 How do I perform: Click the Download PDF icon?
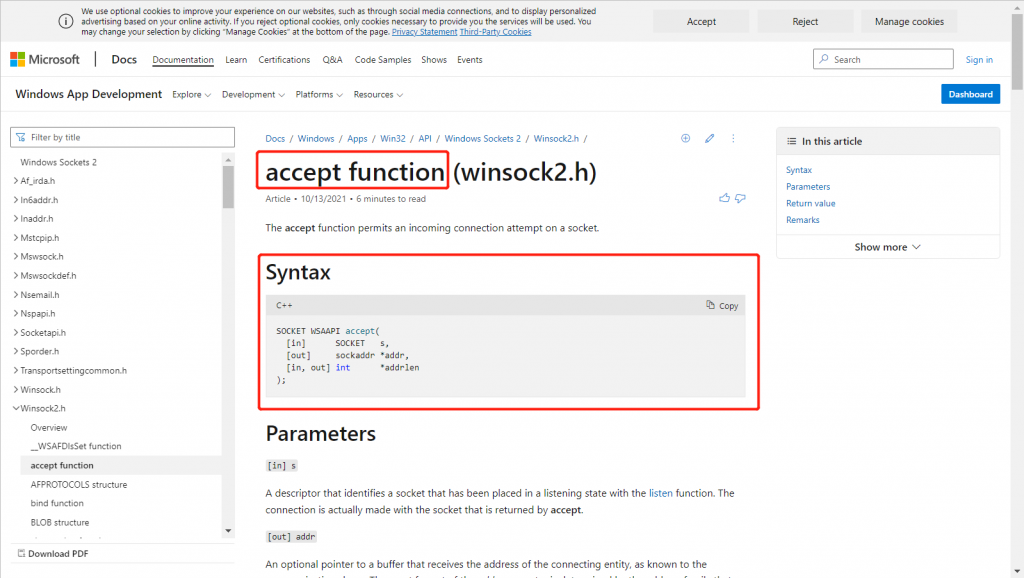click(20, 553)
